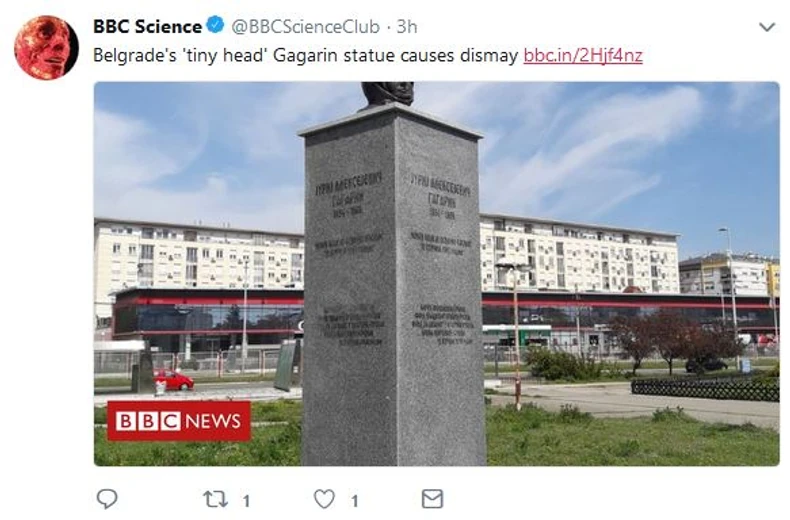
Task: Click the BBC News logo on the photo
Action: [178, 421]
